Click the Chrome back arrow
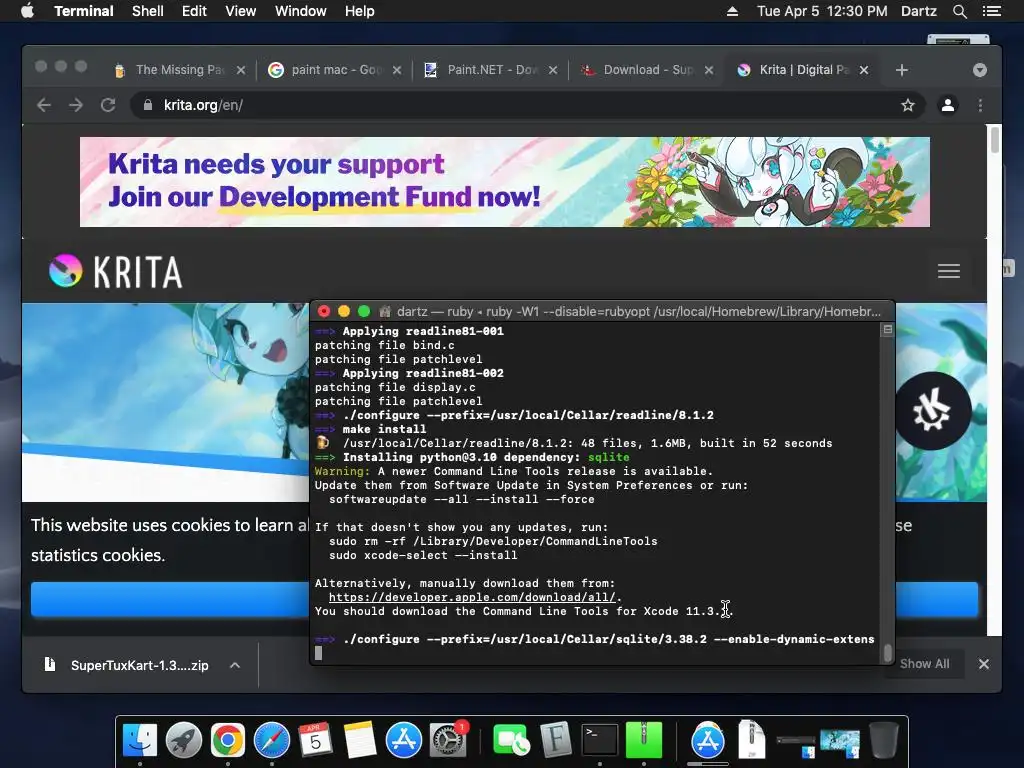The width and height of the screenshot is (1024, 768). point(44,105)
